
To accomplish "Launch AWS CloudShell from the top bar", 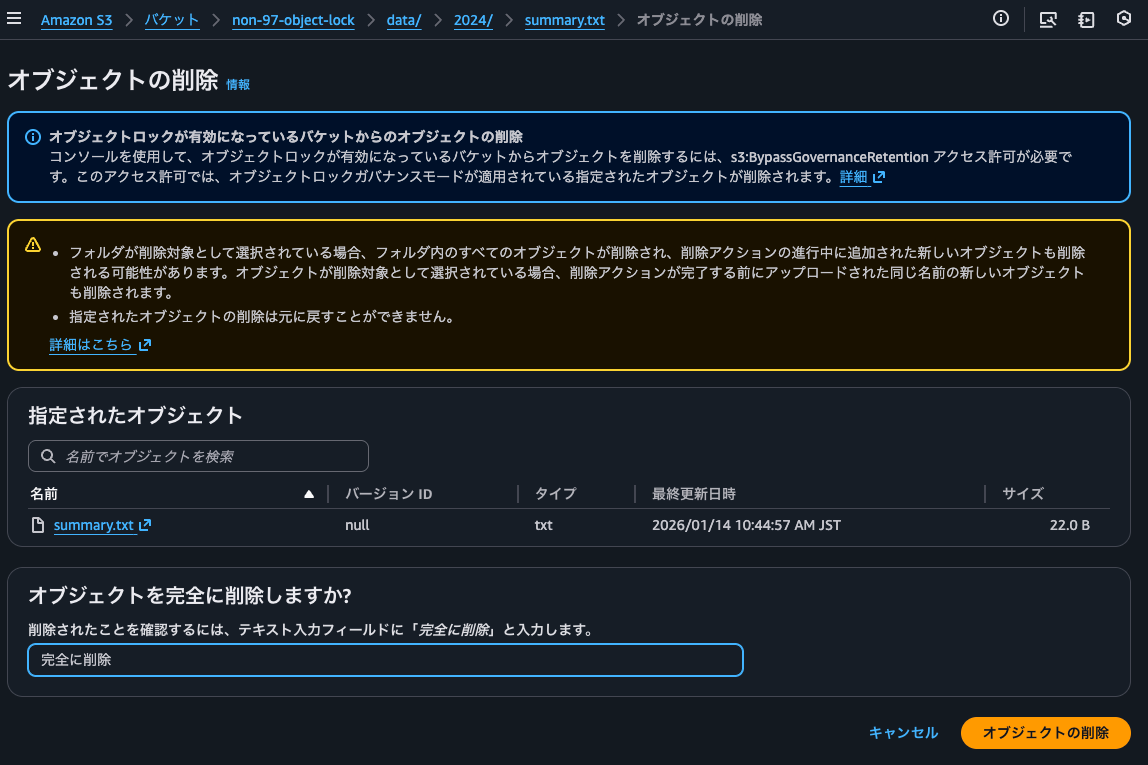I will coord(1048,19).
